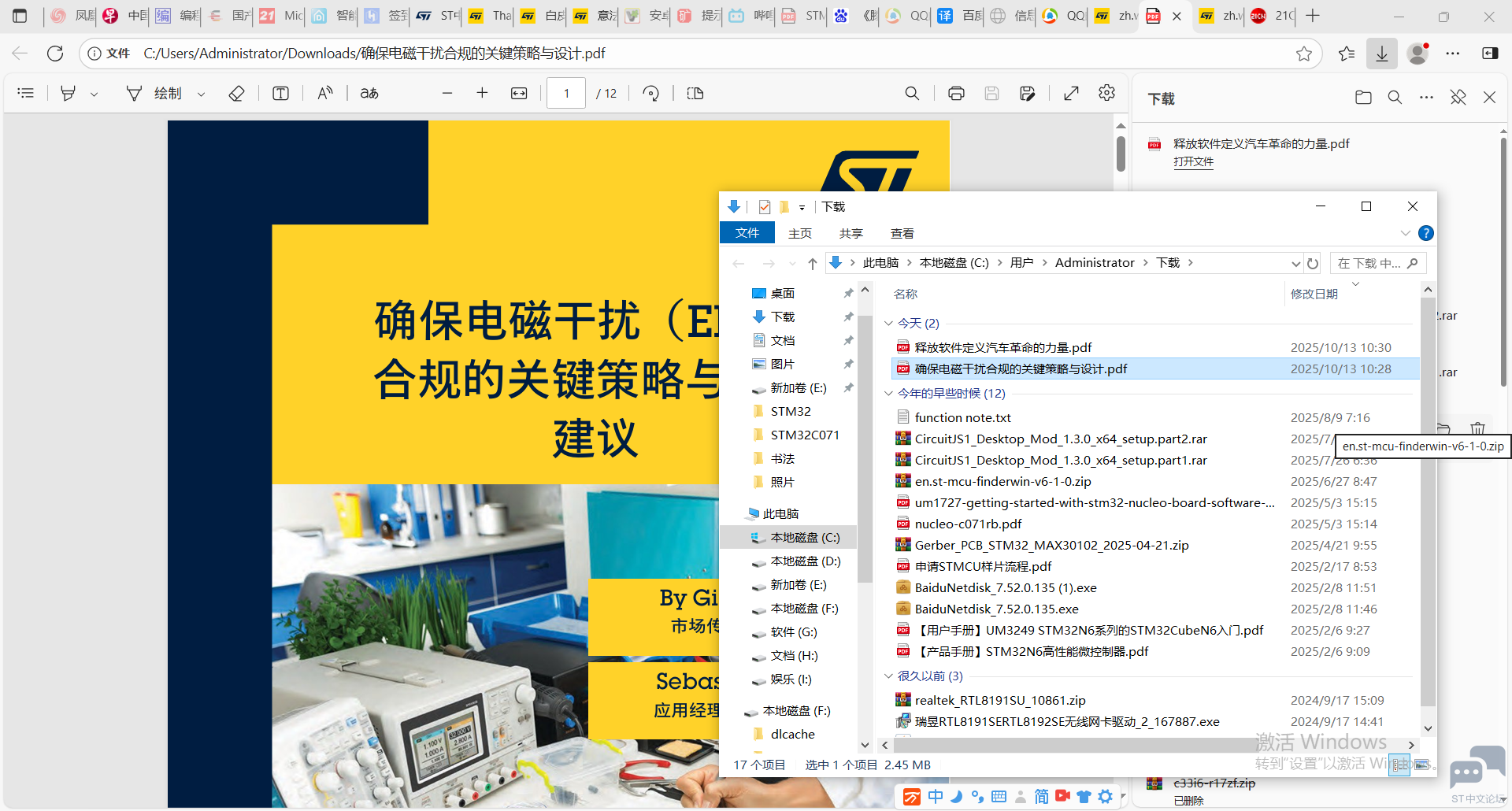The height and width of the screenshot is (811, 1512).
Task: Open translate options in the PDF toolbar
Action: click(x=368, y=93)
